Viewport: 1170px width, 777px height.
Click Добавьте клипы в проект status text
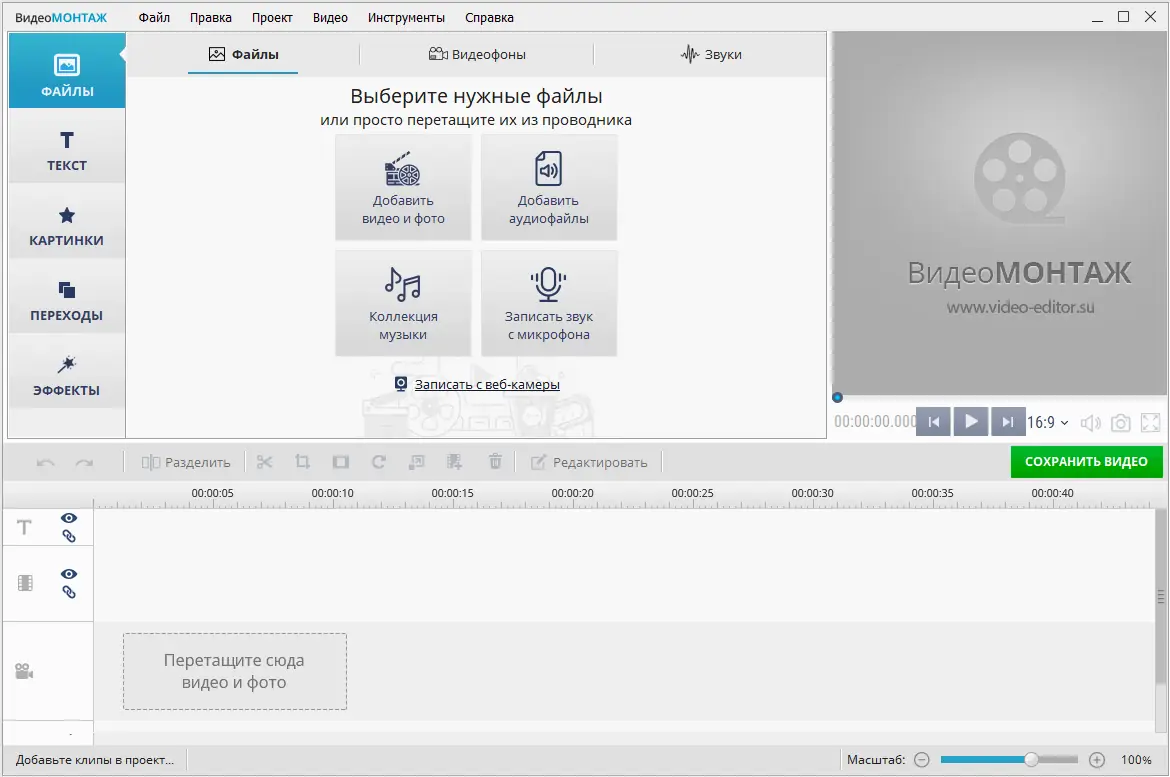(95, 760)
